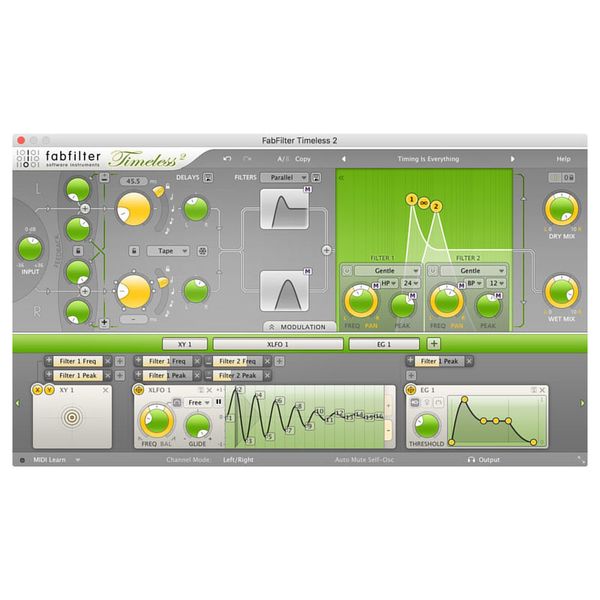
Task: Toggle the feedback lock button
Action: [x=136, y=251]
